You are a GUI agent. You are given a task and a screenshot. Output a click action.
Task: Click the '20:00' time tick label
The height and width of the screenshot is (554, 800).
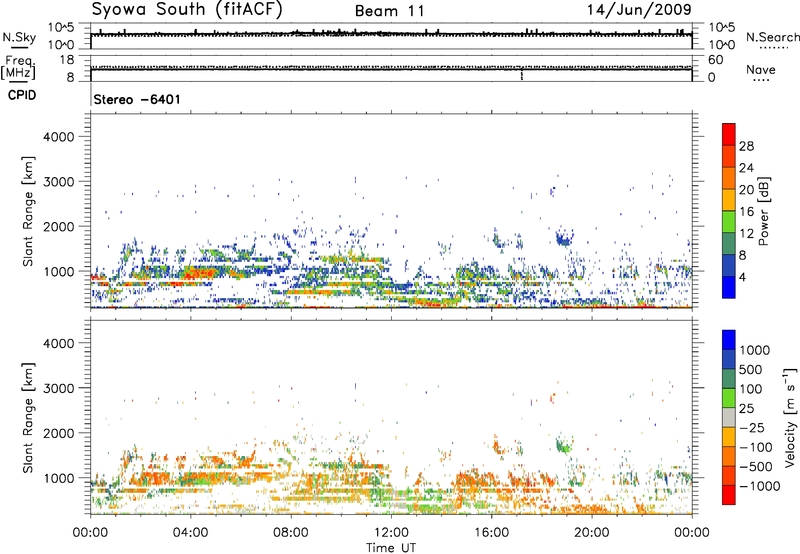pos(592,533)
